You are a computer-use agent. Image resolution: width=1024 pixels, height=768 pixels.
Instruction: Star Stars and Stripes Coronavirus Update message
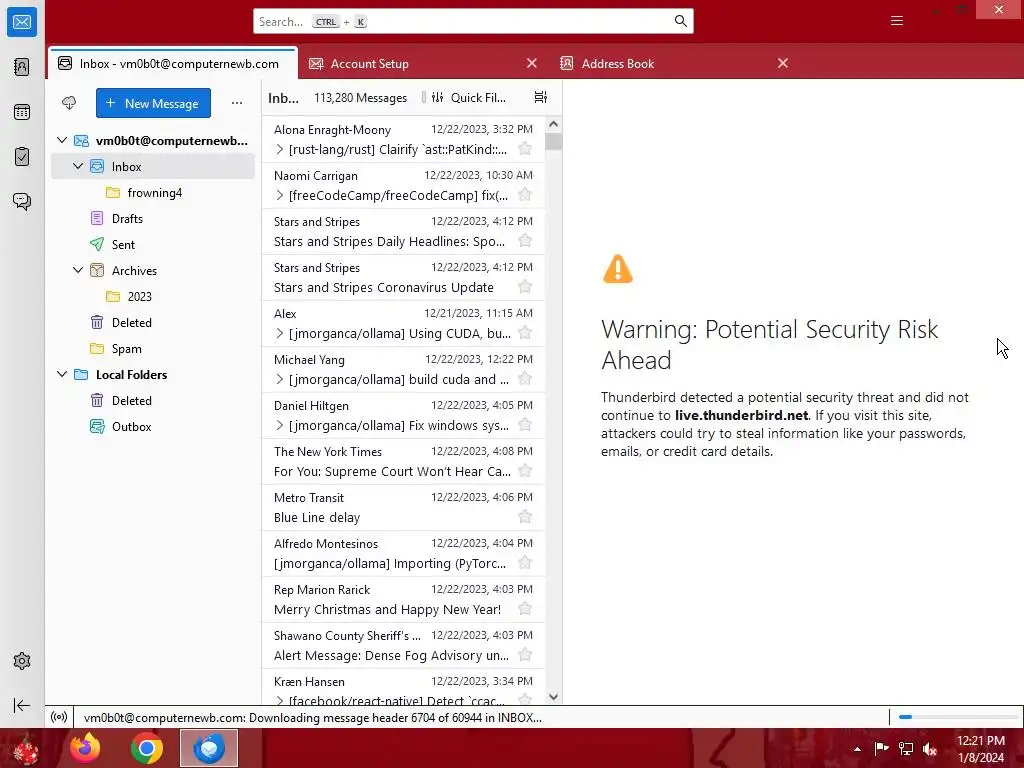524,287
